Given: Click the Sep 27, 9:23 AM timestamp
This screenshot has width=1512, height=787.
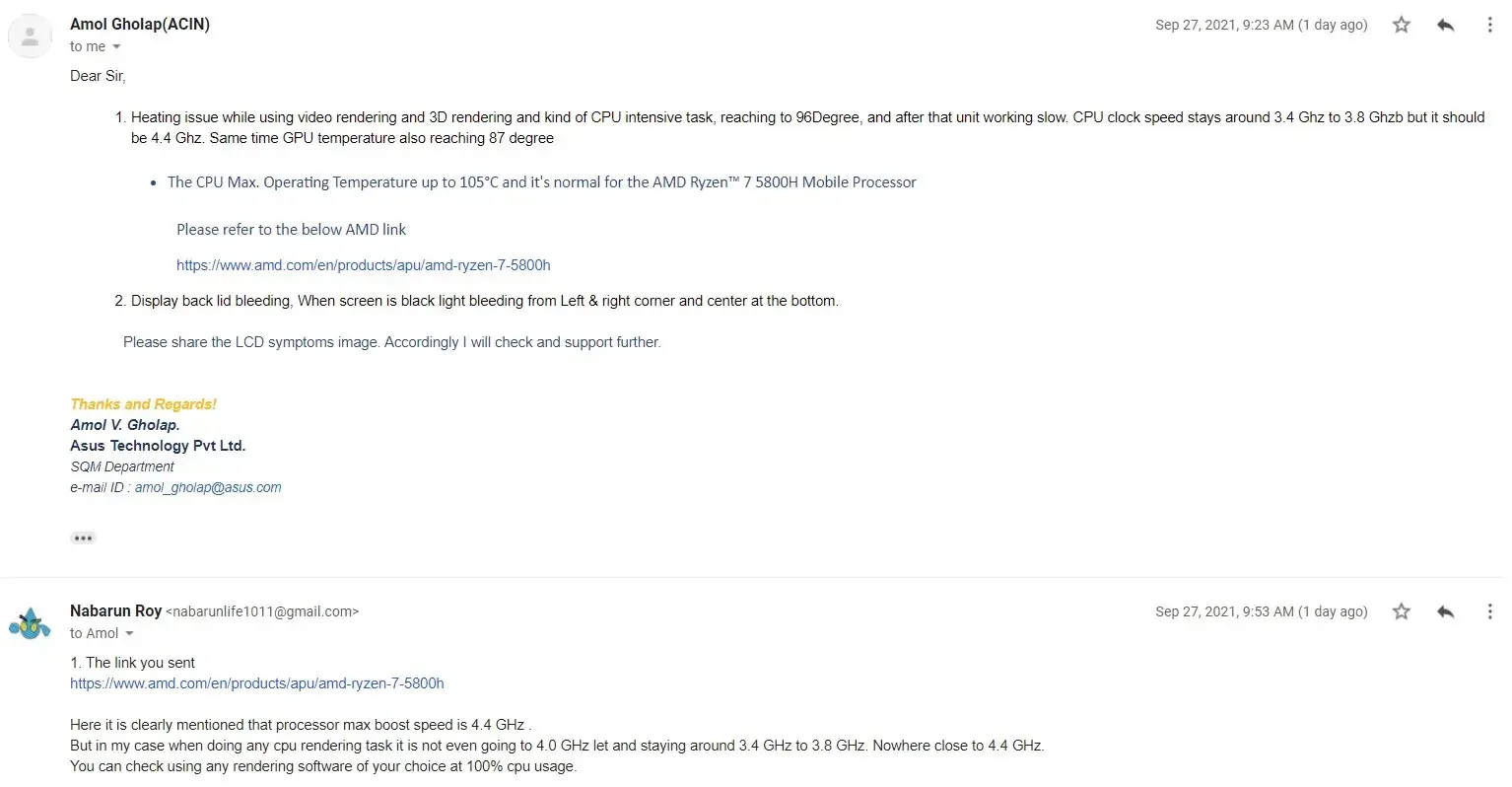Looking at the screenshot, I should coord(1261,26).
